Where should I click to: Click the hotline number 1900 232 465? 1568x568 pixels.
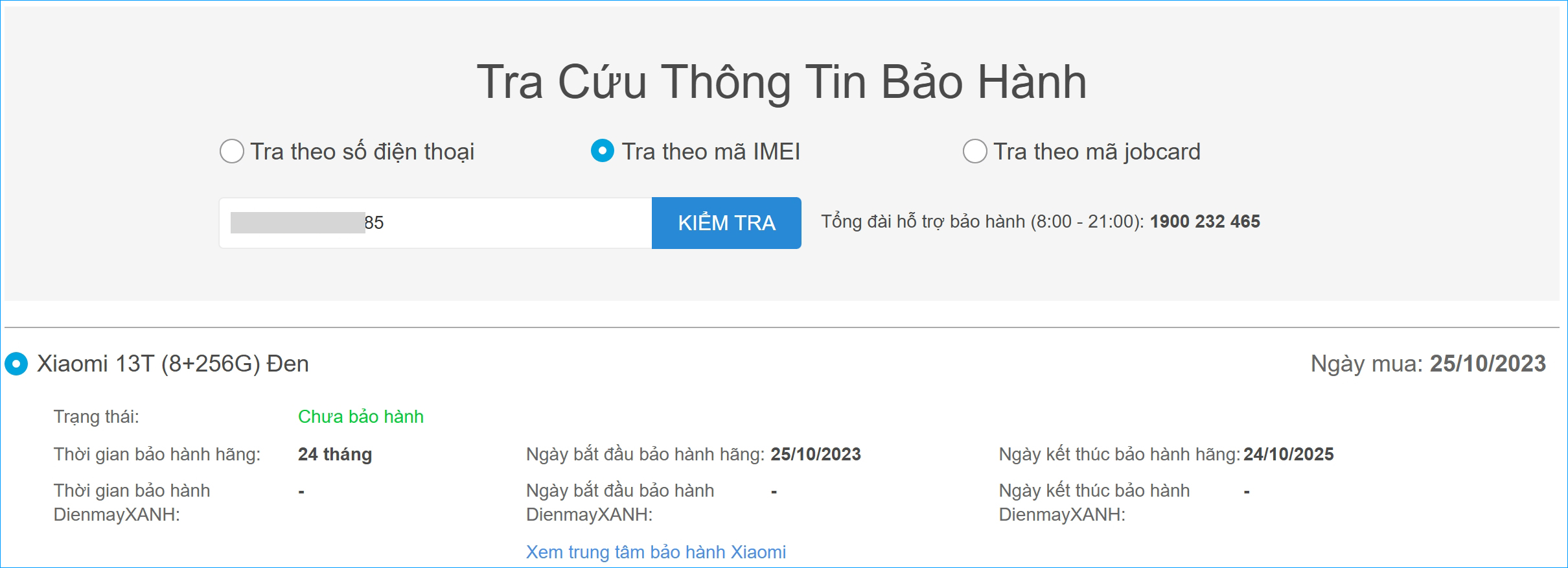pos(1205,222)
